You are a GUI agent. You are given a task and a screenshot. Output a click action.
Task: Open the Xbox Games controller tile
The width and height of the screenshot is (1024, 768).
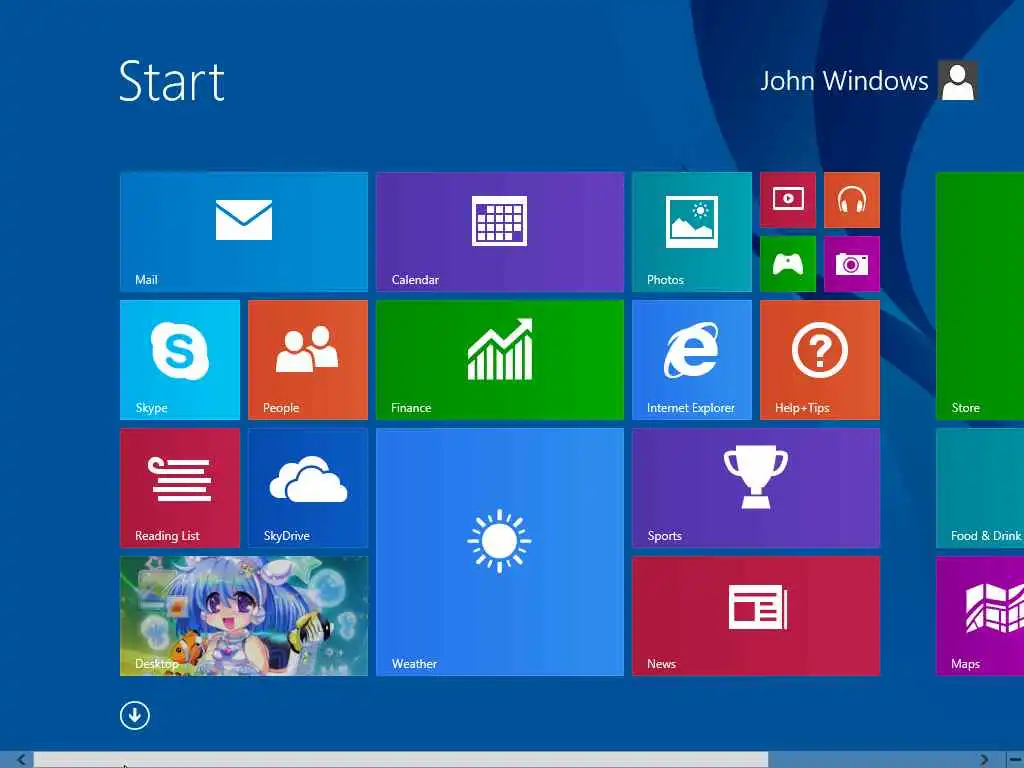coord(788,264)
